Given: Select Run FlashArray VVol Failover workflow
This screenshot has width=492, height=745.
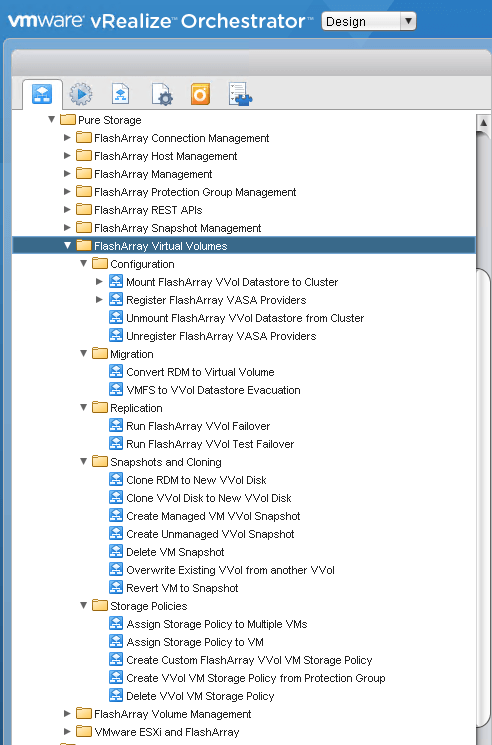Looking at the screenshot, I should coord(198,426).
